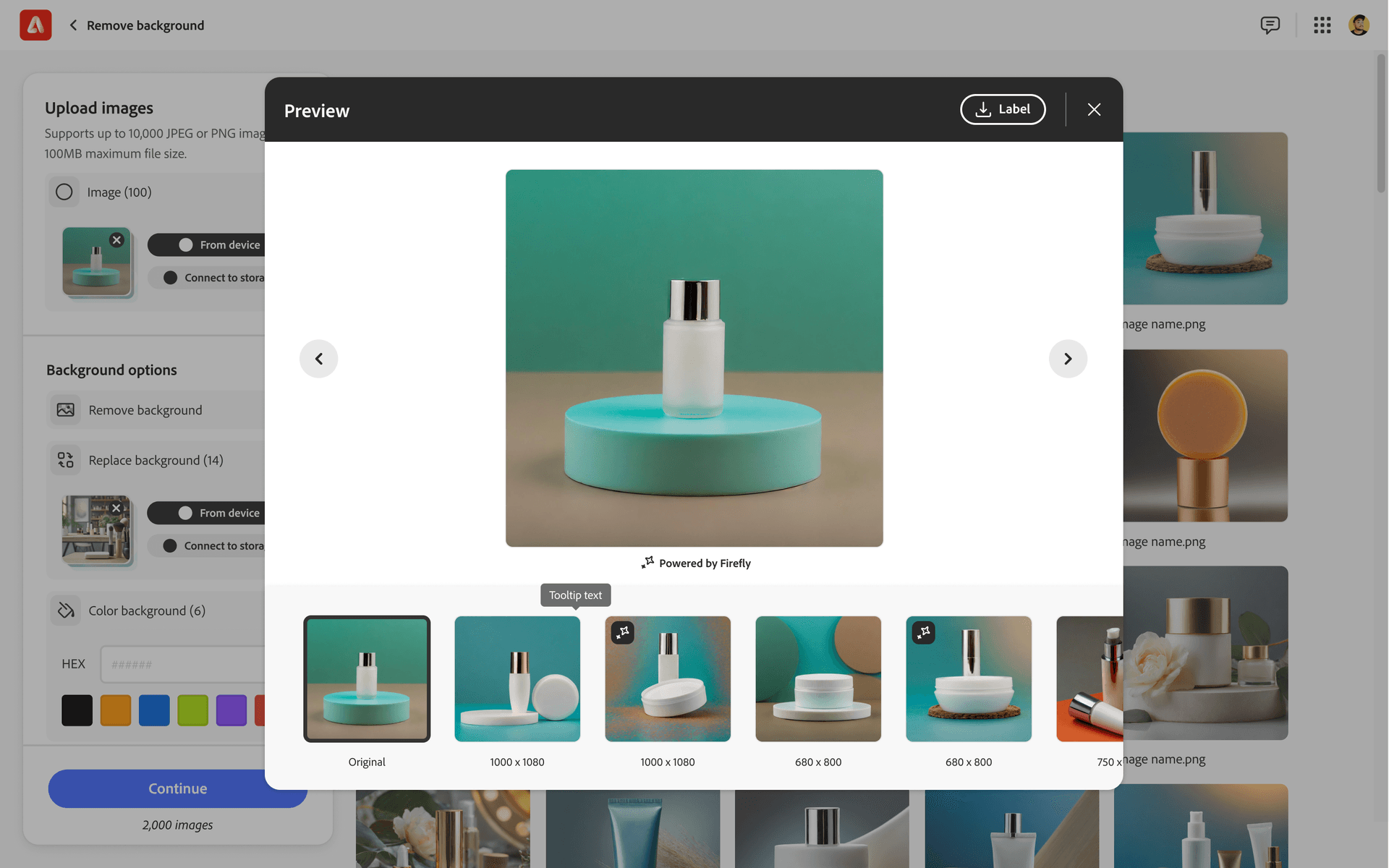The width and height of the screenshot is (1389, 868).
Task: Click the page vertical scrollbar
Action: [1381, 123]
